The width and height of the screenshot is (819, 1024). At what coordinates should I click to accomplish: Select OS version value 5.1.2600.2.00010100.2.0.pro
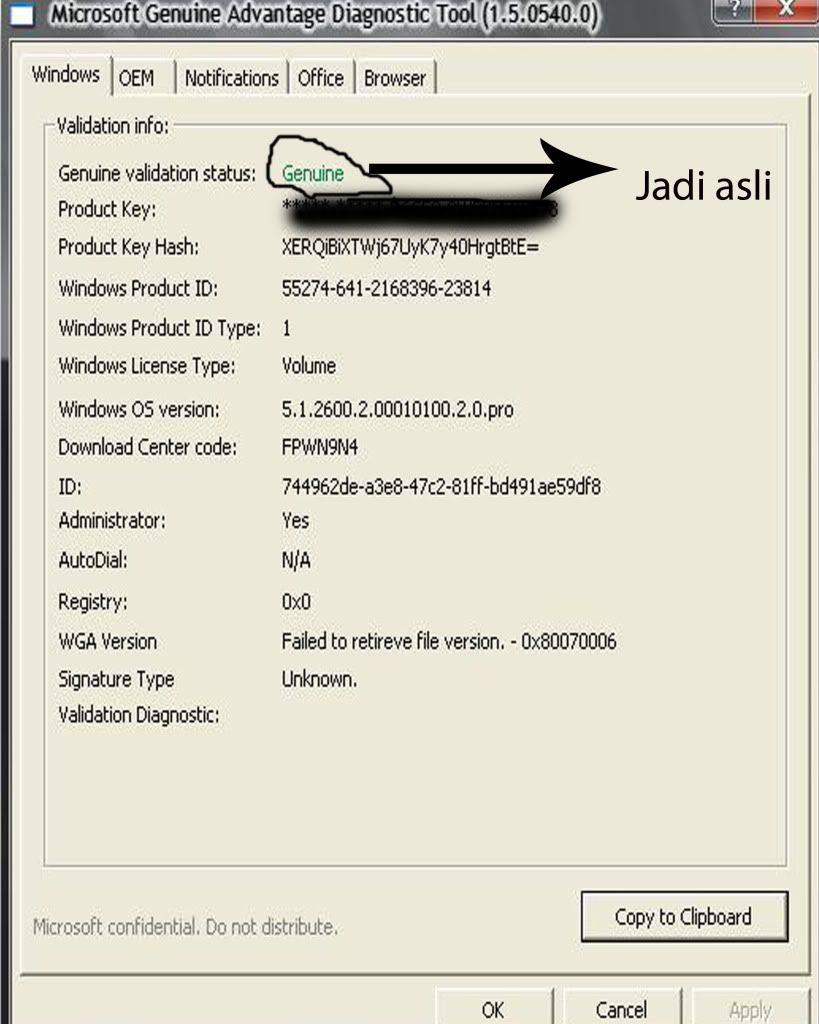pos(398,409)
